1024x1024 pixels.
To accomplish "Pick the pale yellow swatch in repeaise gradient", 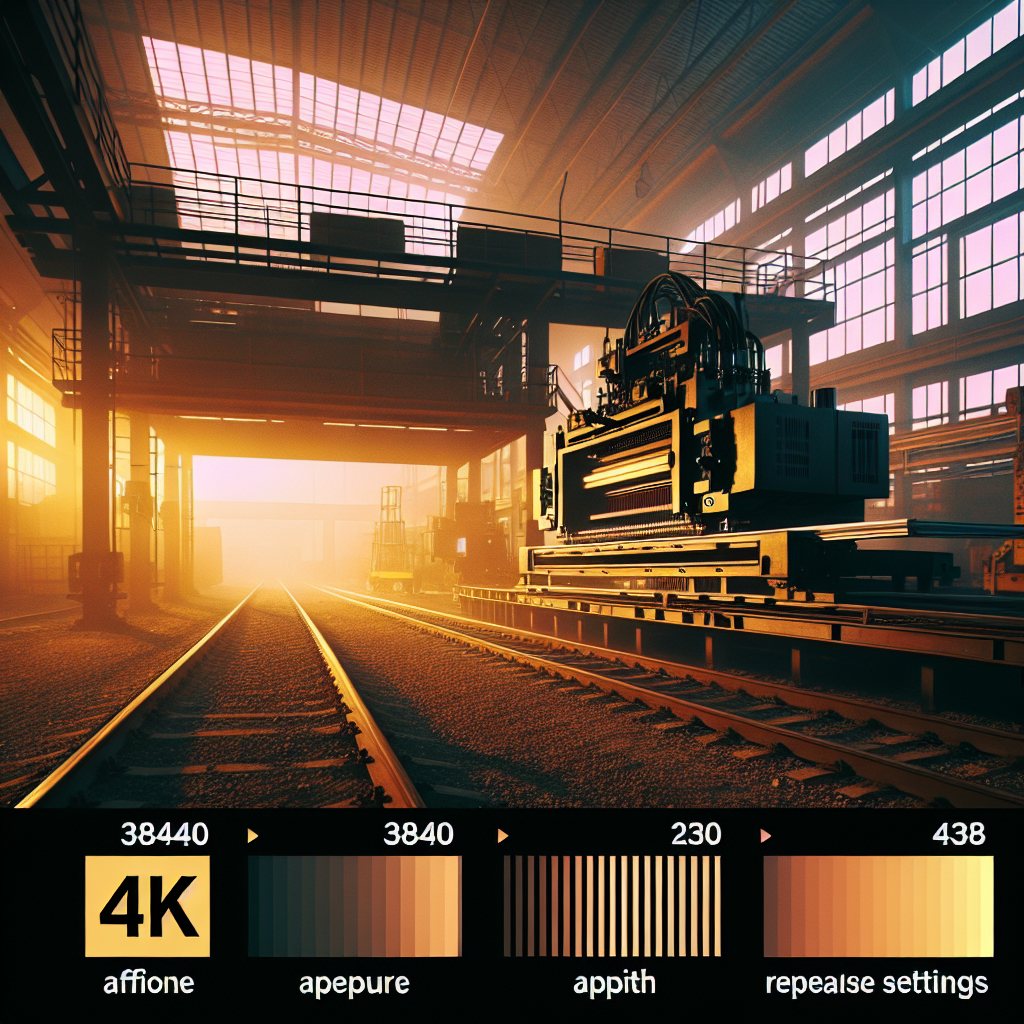I will (983, 906).
